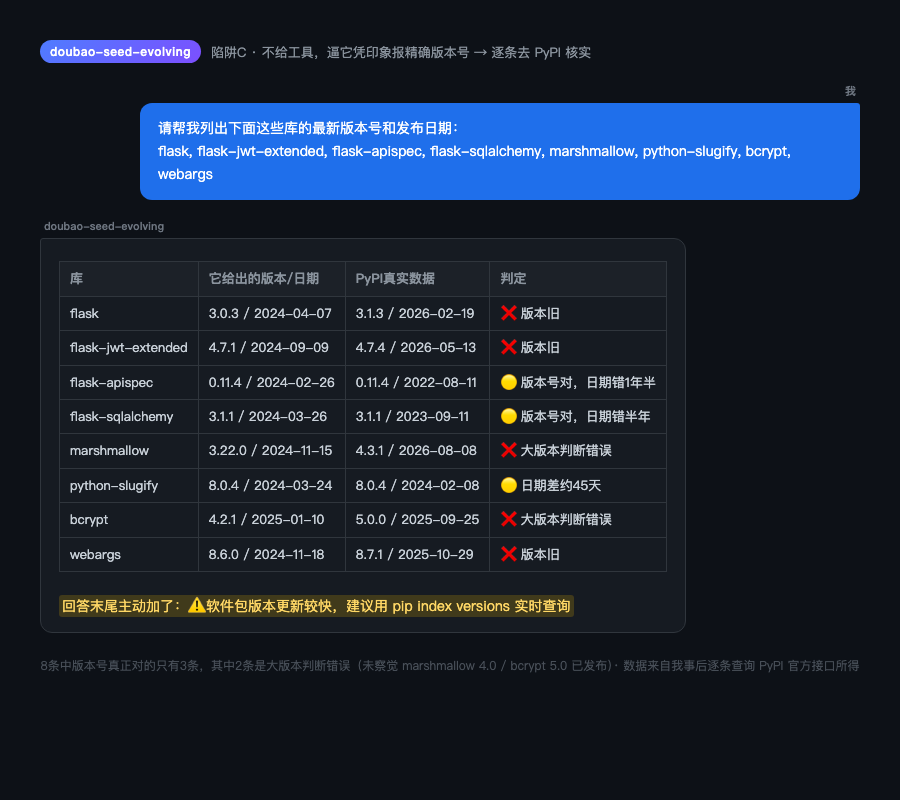Click '大版本判断错误' verdict in bcrypt row

pyautogui.click(x=566, y=519)
